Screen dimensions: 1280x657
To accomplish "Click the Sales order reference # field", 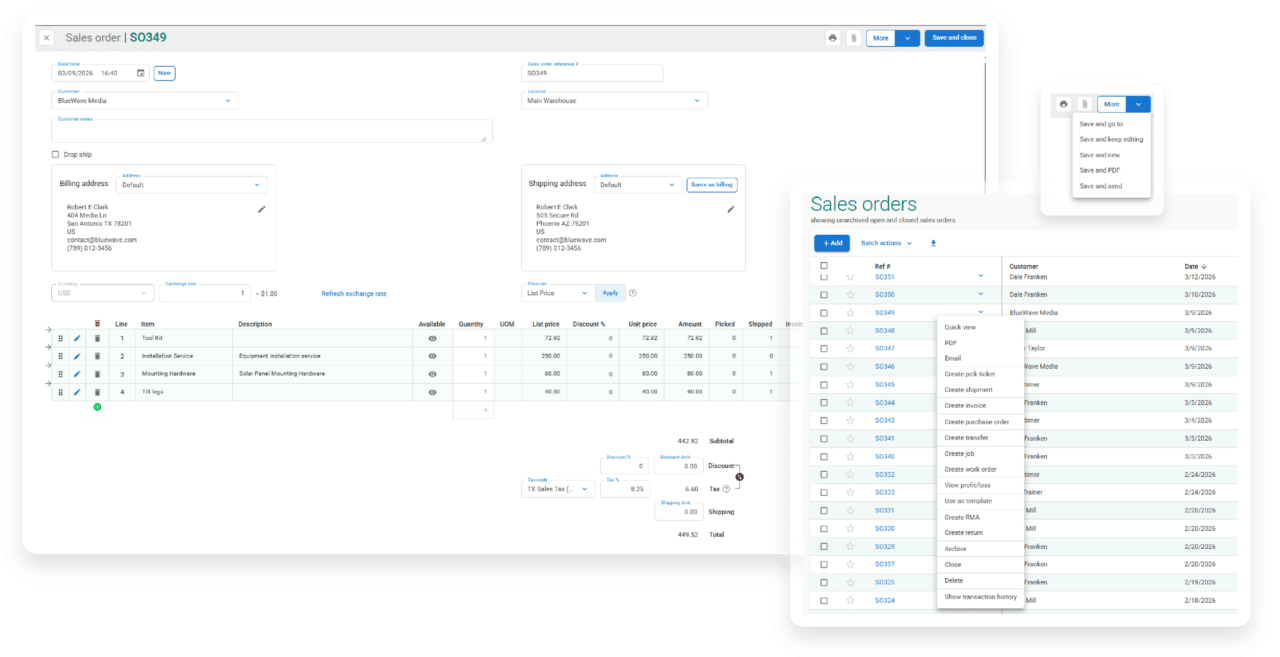I will pyautogui.click(x=592, y=72).
